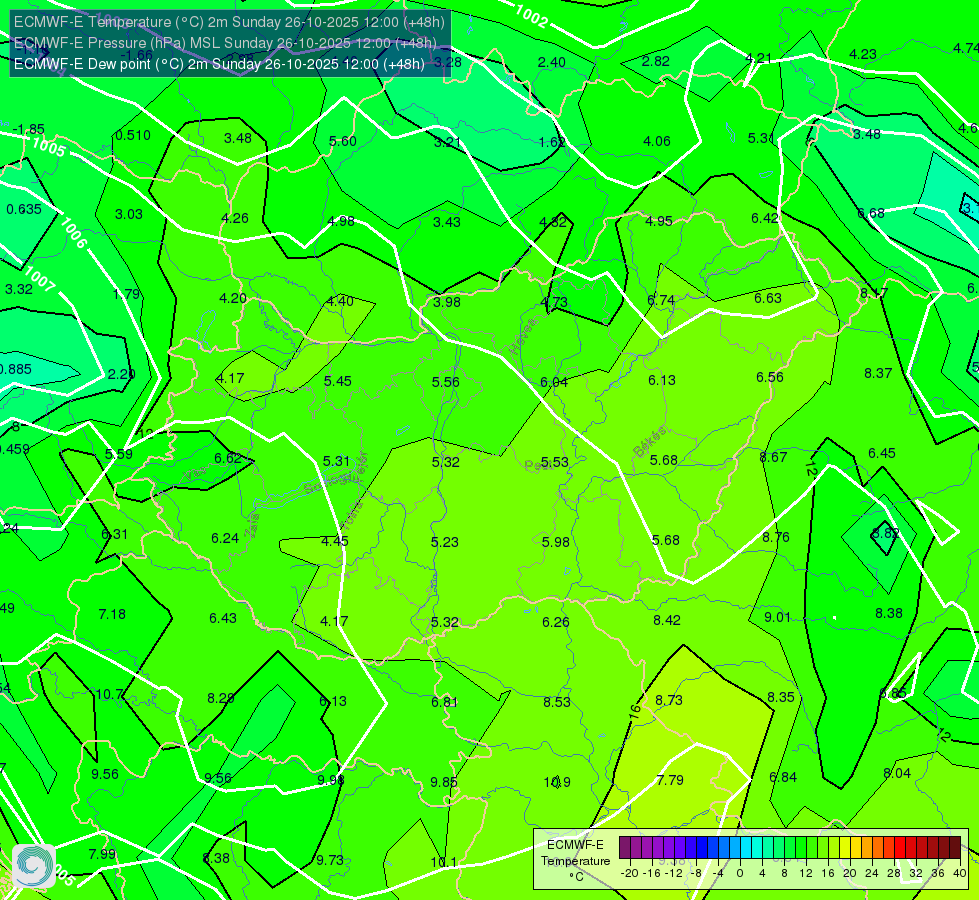
Task: Click the 7.18 grid value
Action: (x=112, y=615)
